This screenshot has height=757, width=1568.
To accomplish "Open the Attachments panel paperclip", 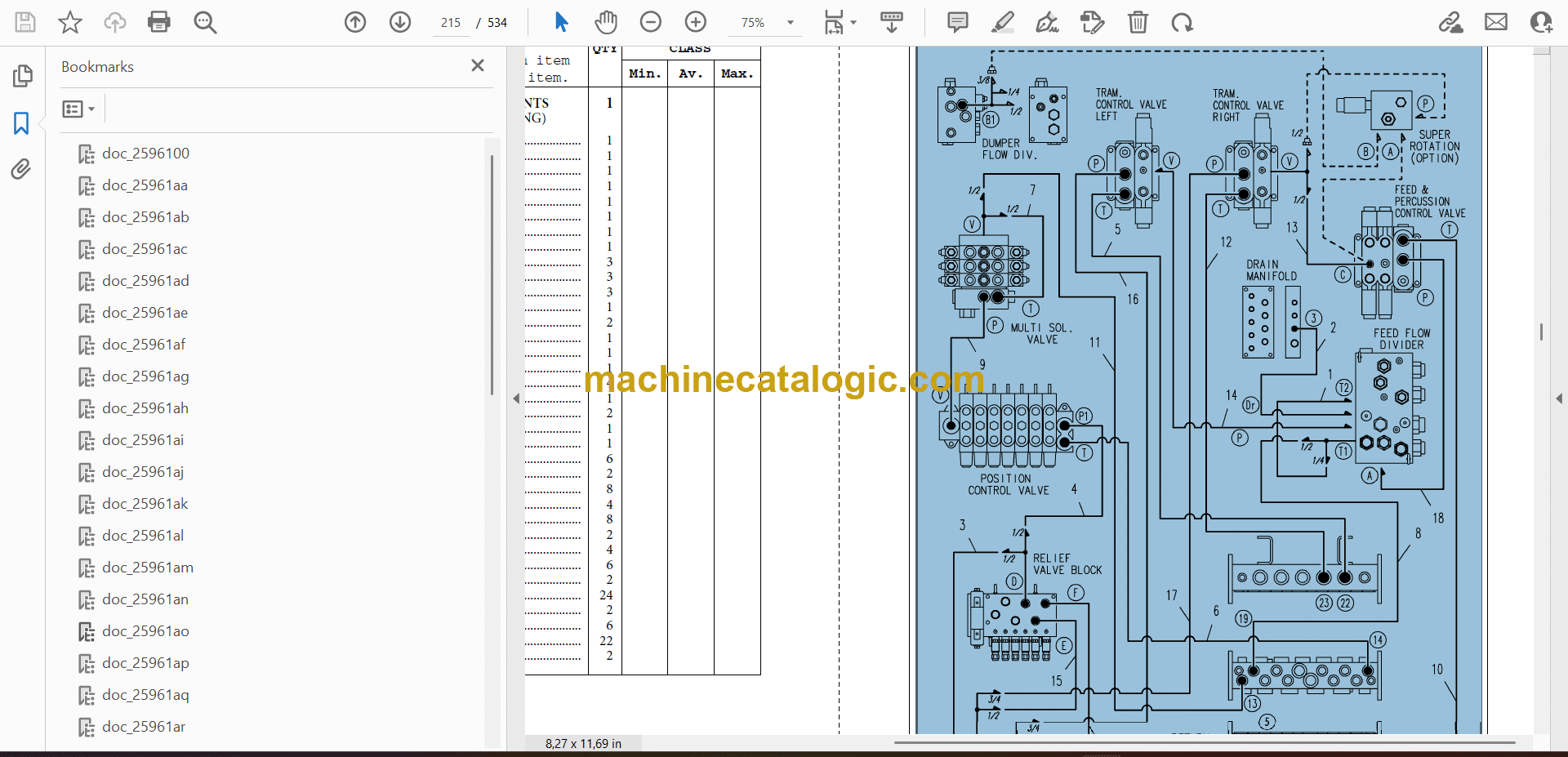I will [21, 169].
